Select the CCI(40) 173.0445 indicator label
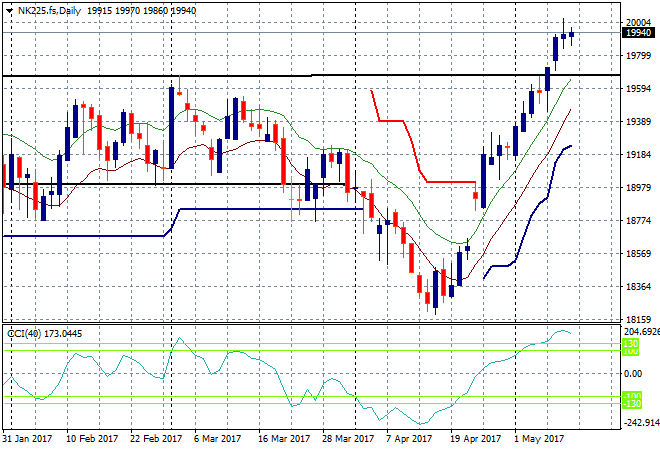The width and height of the screenshot is (660, 450). click(45, 334)
